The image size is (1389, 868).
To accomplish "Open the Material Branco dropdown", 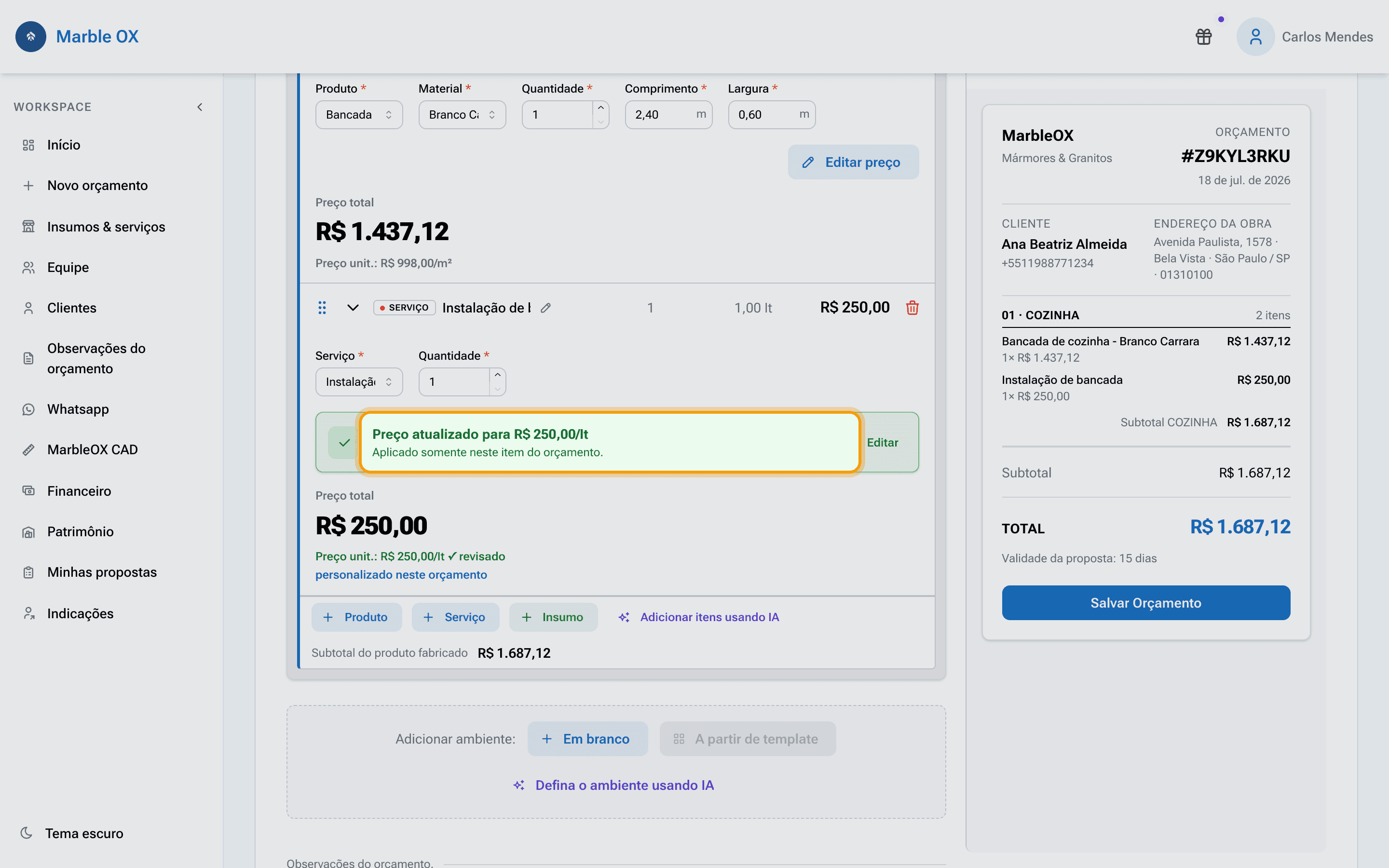I will (x=462, y=115).
